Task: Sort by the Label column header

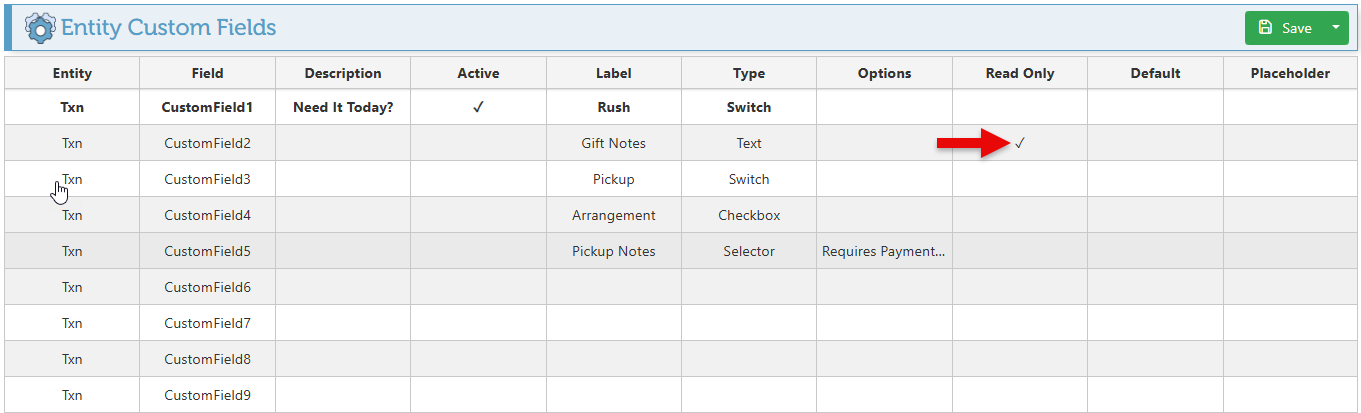Action: click(x=613, y=73)
